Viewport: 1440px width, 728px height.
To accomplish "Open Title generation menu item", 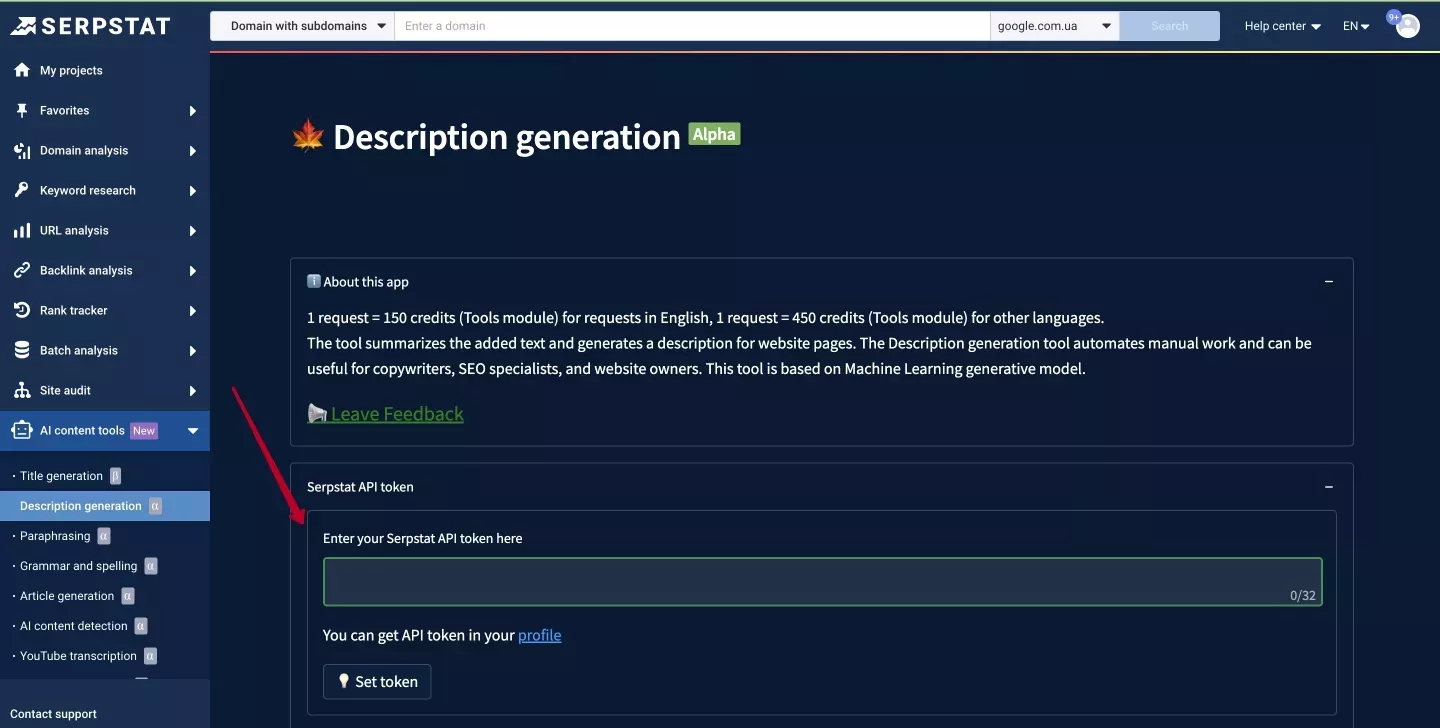I will (x=62, y=476).
